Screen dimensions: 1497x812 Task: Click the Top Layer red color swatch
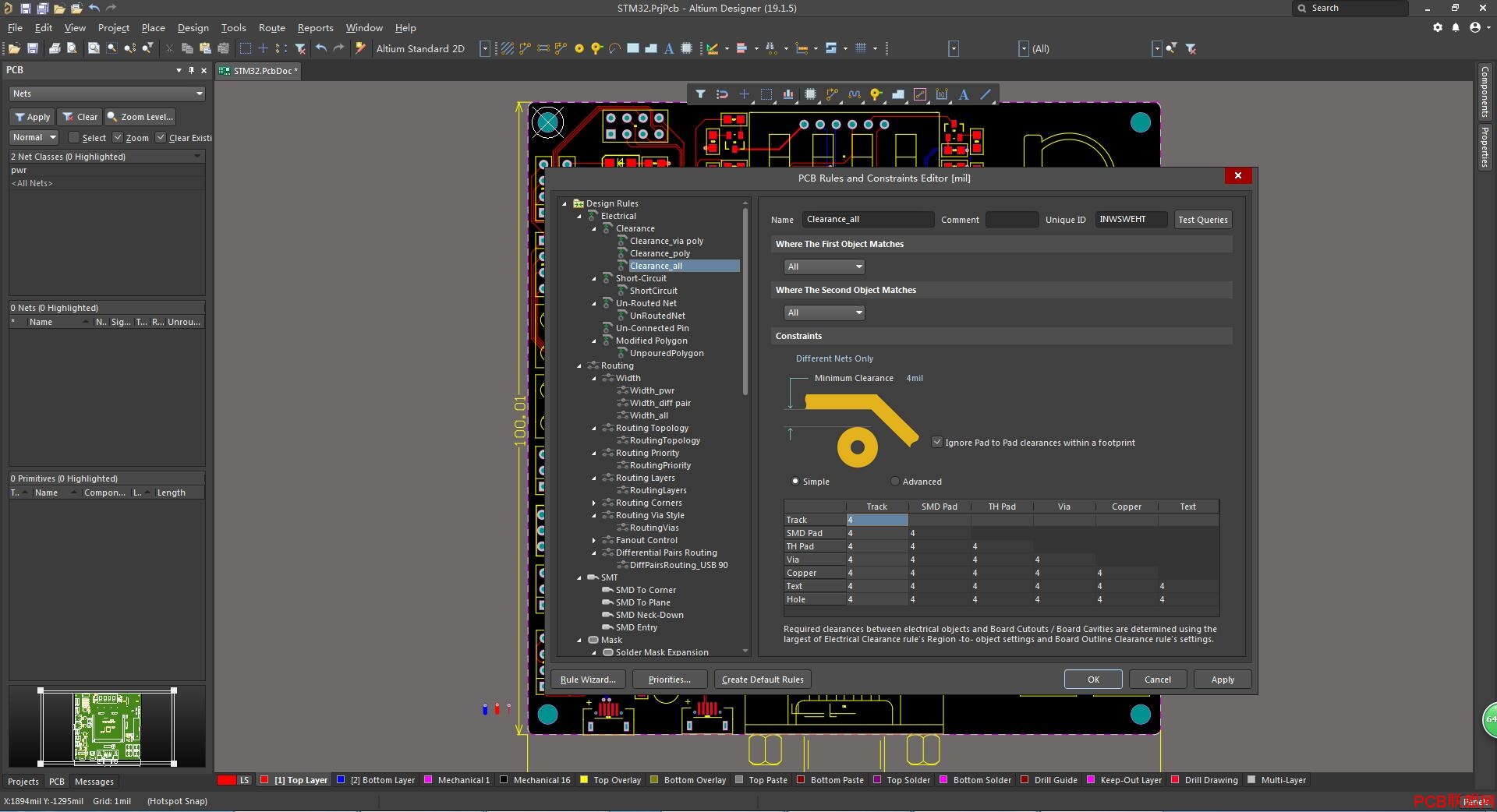[265, 779]
